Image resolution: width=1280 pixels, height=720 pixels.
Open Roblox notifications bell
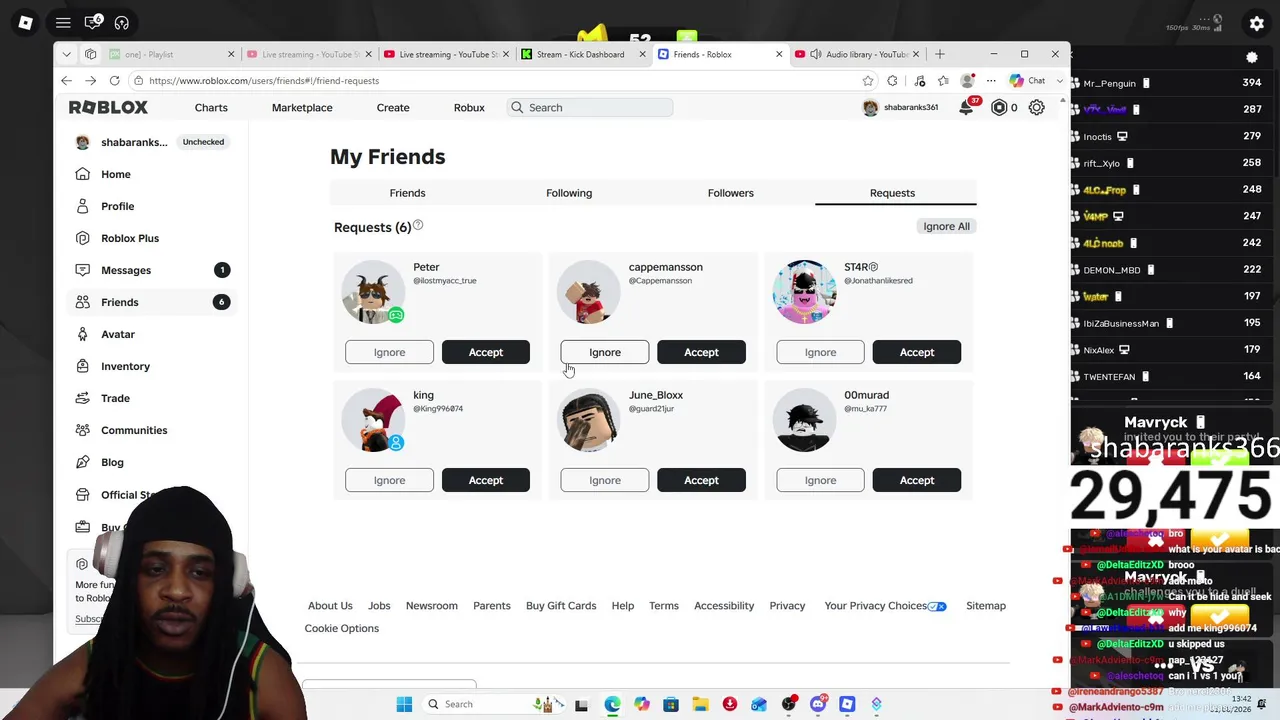[966, 107]
